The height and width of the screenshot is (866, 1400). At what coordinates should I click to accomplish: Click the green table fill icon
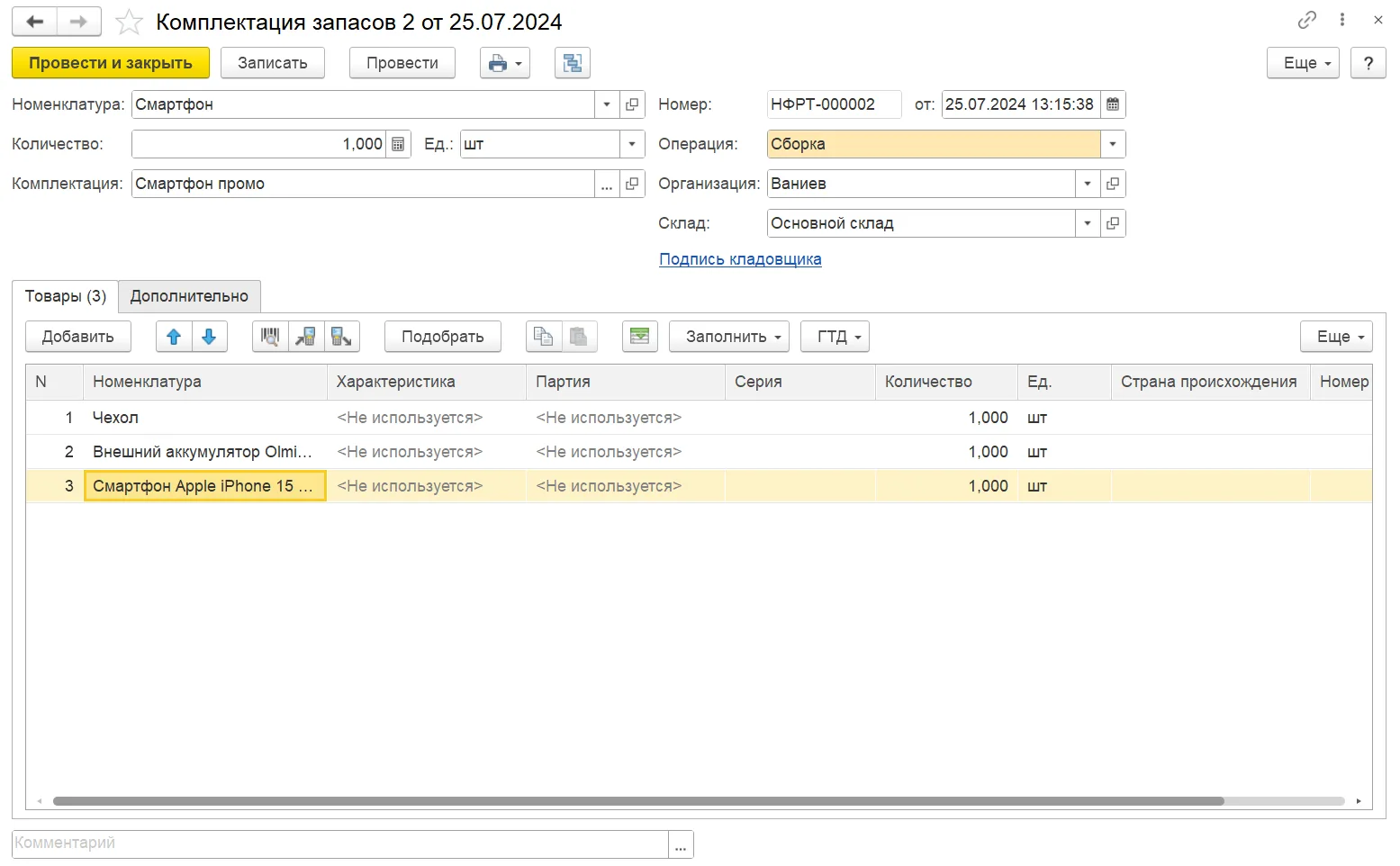pos(639,337)
